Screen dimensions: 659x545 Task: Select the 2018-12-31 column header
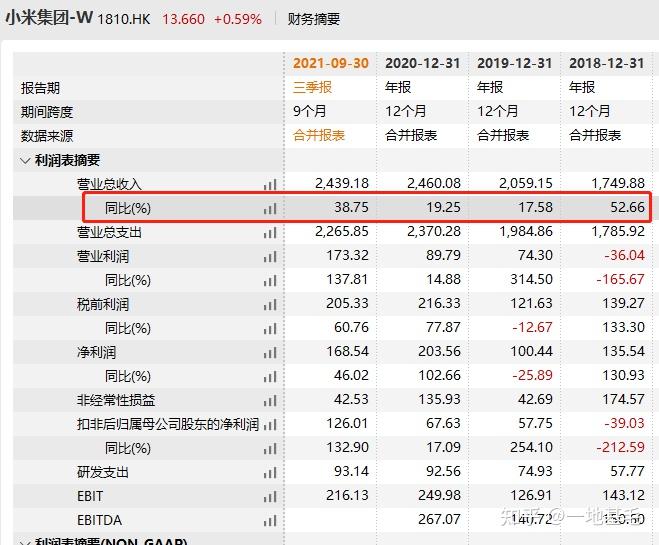tap(606, 63)
